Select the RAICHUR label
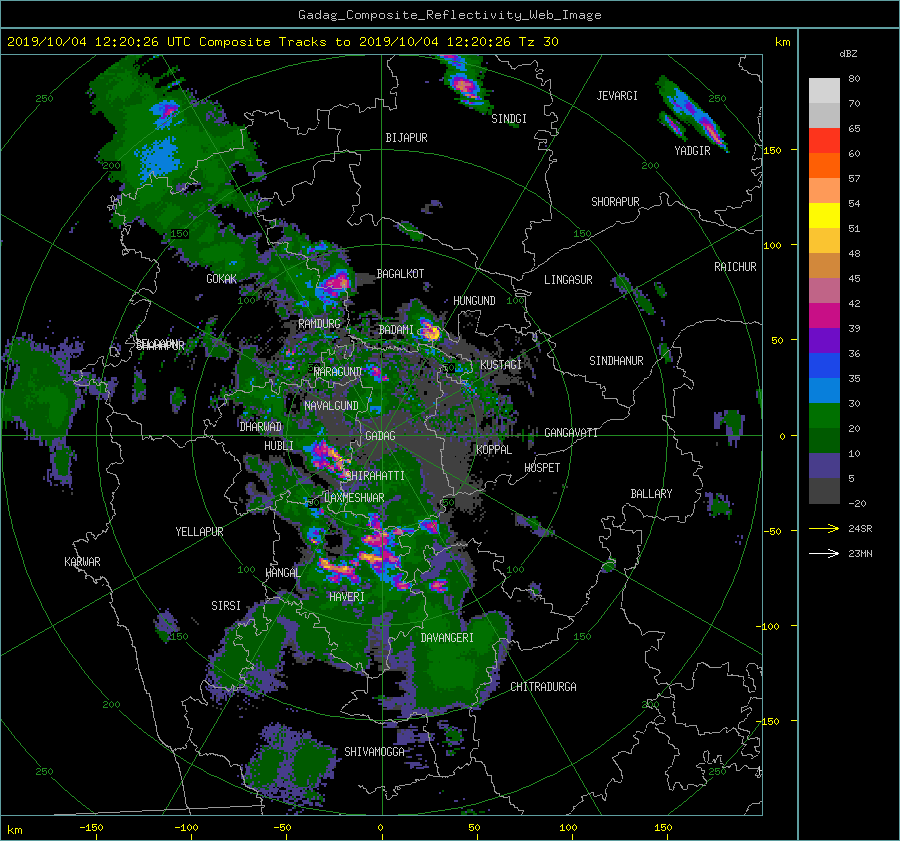 click(x=735, y=267)
